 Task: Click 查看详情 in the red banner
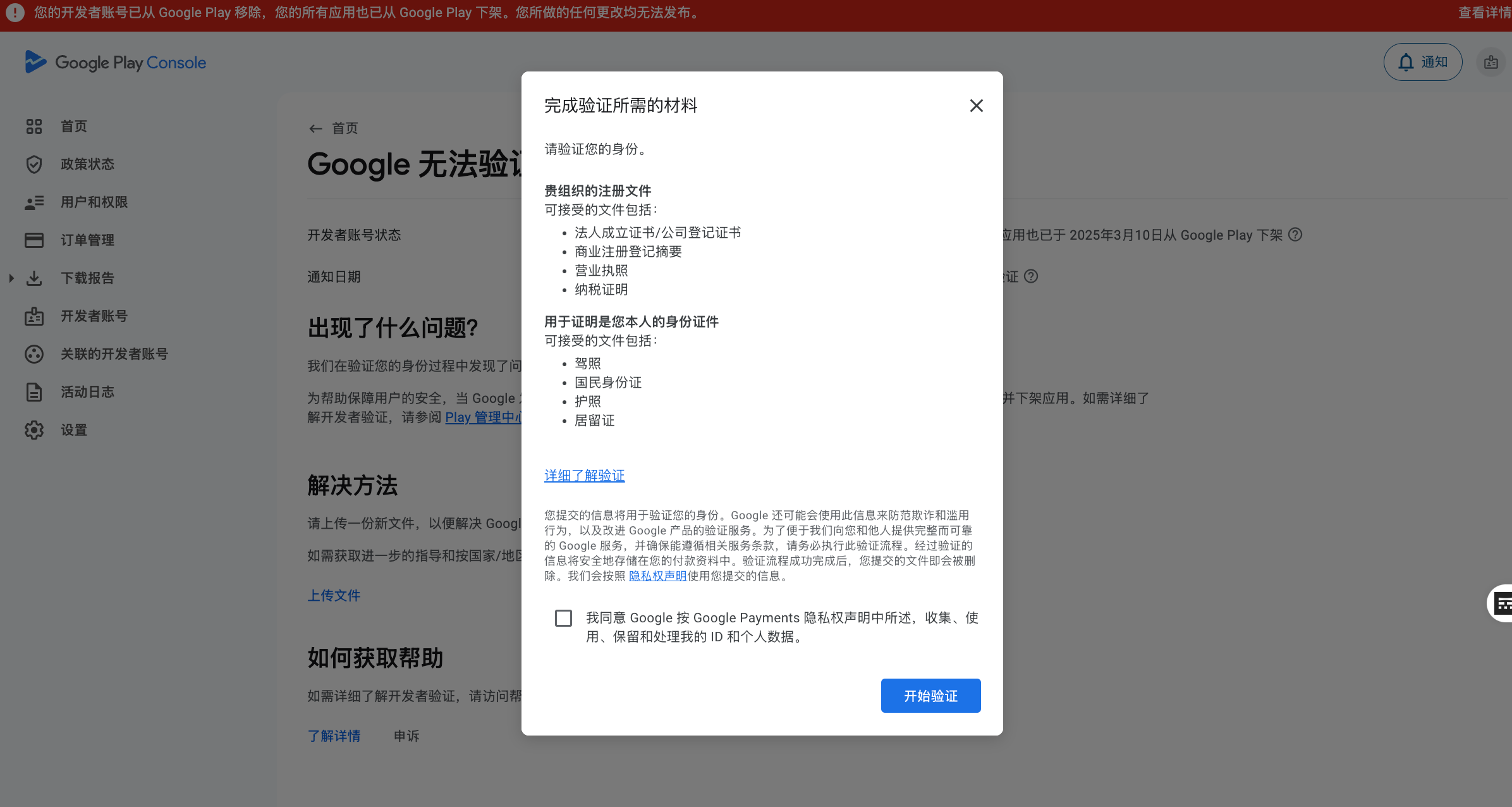click(x=1484, y=13)
